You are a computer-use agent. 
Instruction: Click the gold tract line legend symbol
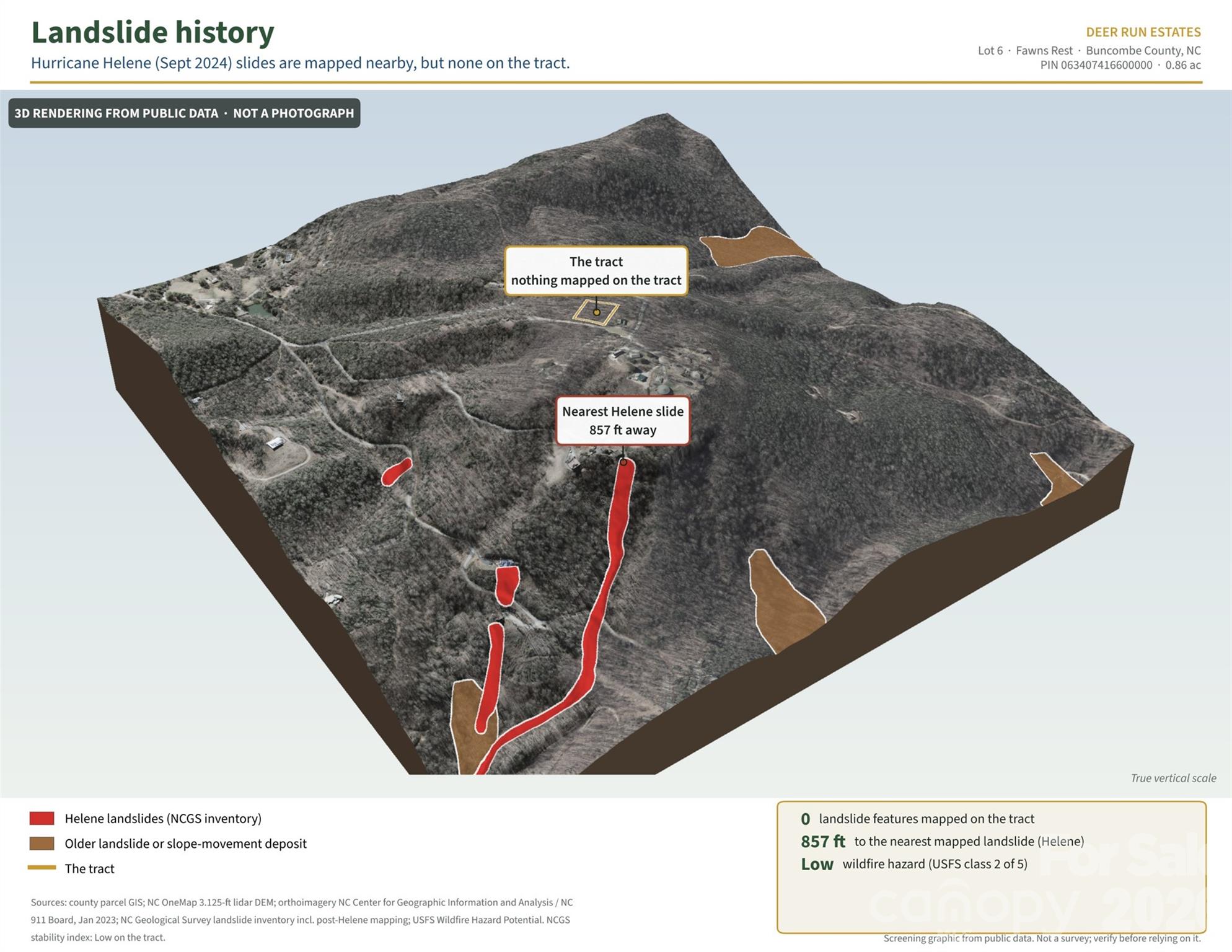click(42, 868)
